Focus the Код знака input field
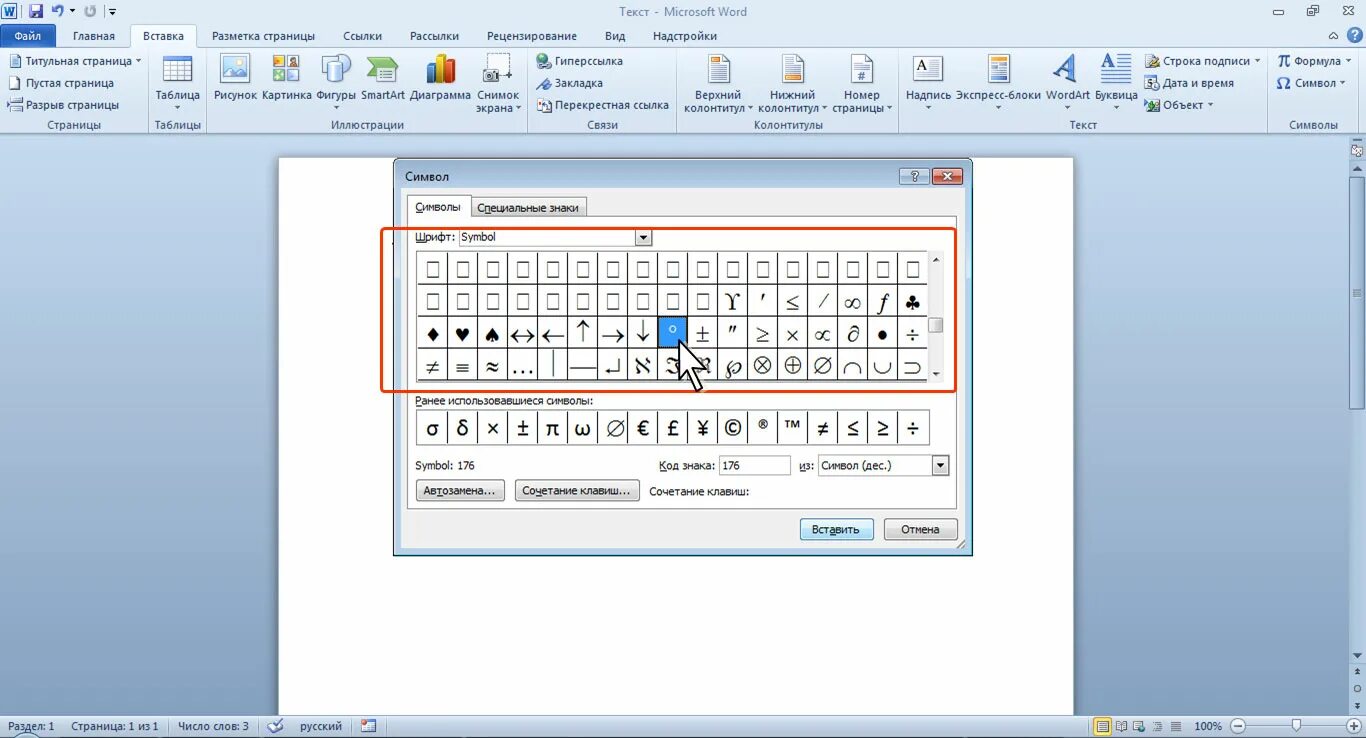1366x738 pixels. (x=755, y=465)
